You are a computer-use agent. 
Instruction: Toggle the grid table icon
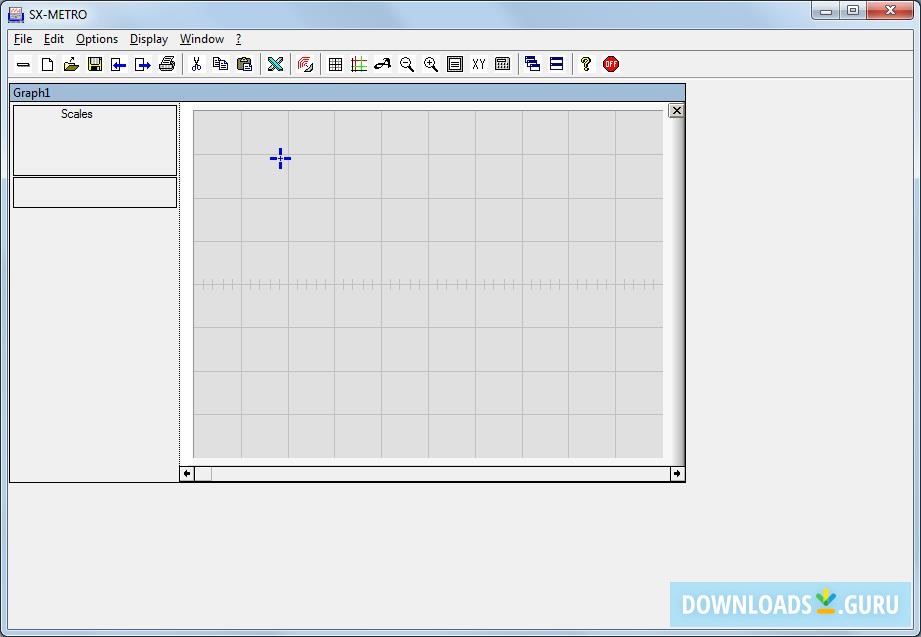click(x=335, y=64)
